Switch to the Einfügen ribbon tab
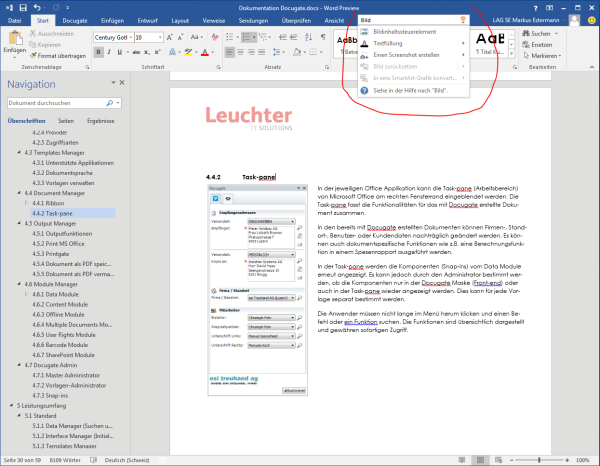600x466 pixels. 112,21
